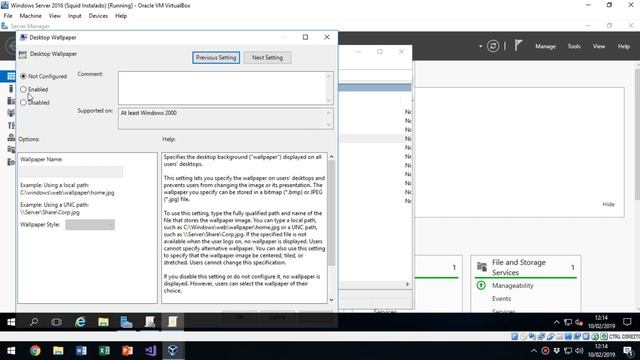Image resolution: width=640 pixels, height=360 pixels.
Task: Open File Explorer on guest taskbar
Action: [103, 322]
